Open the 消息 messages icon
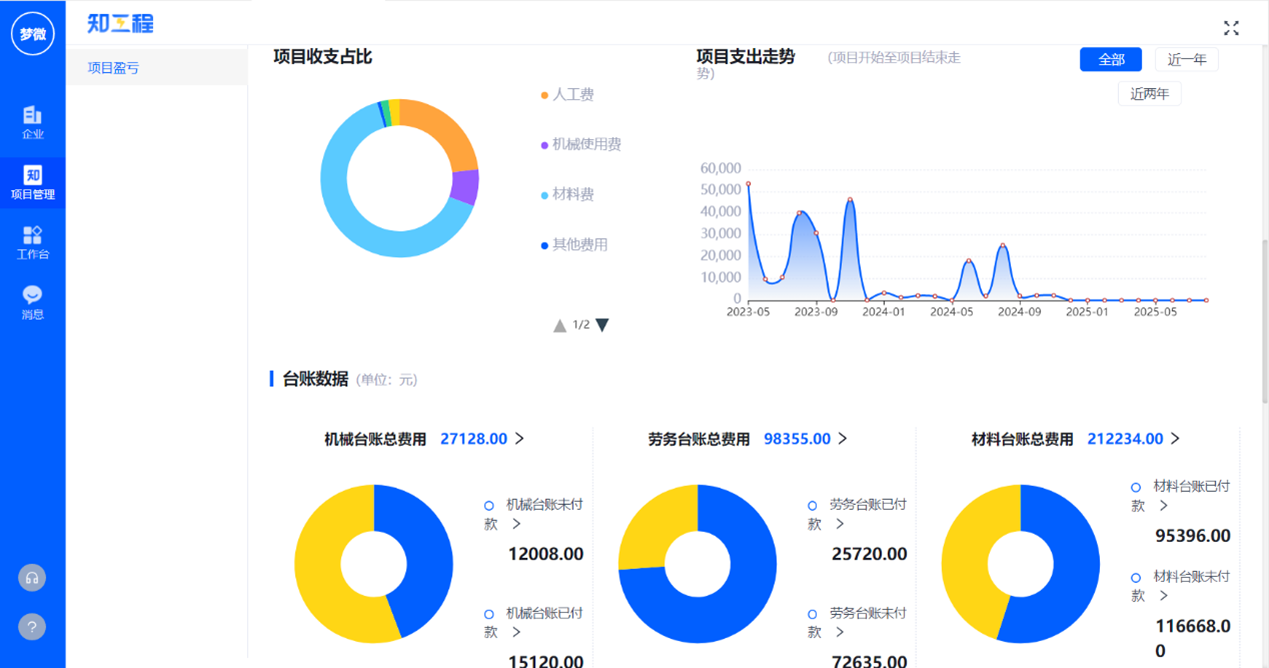 [32, 302]
